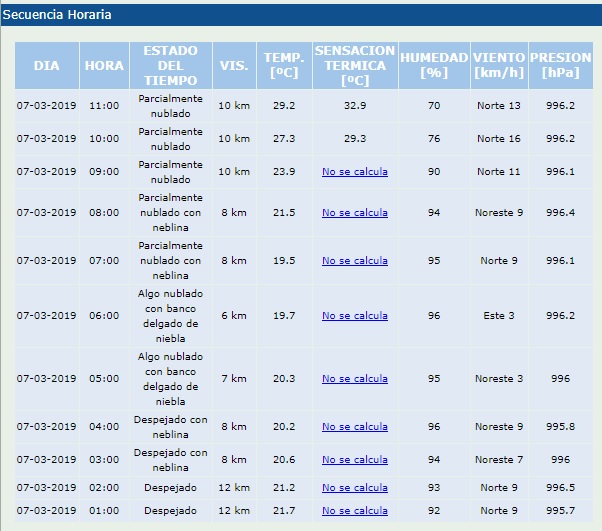Click the TEMP. [ºC] column header

point(284,66)
